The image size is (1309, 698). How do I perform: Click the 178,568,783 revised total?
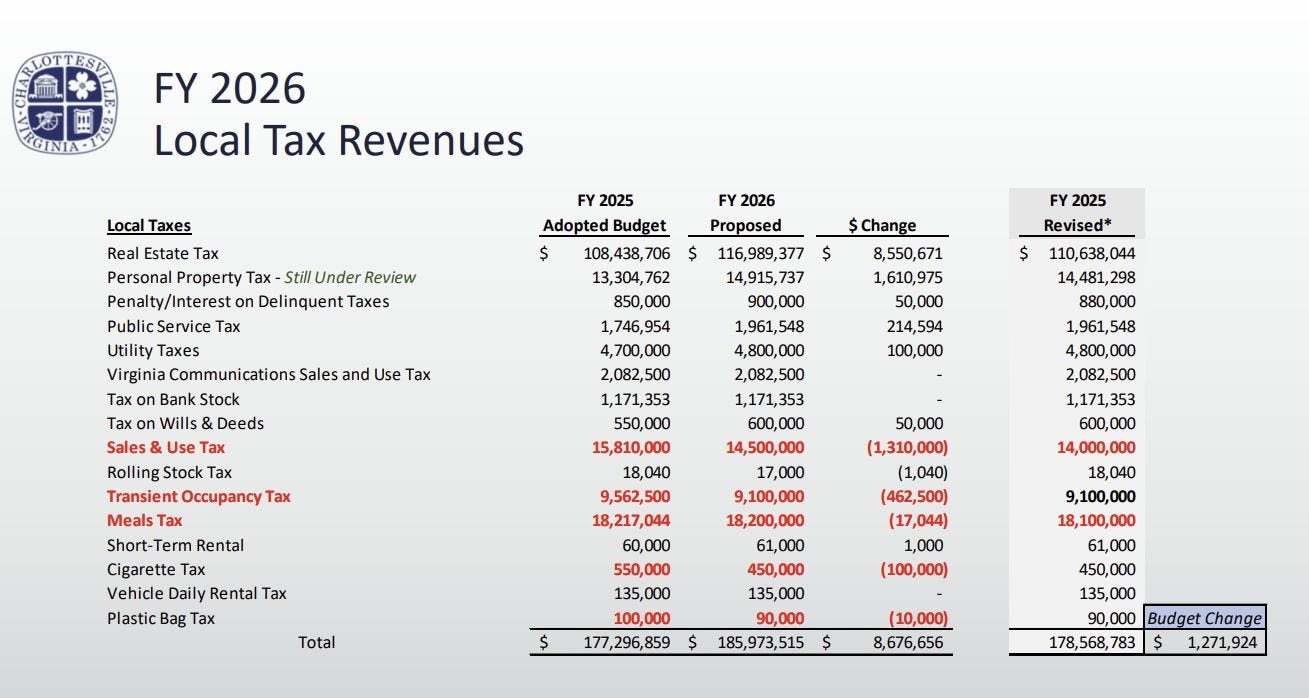[x=1092, y=642]
